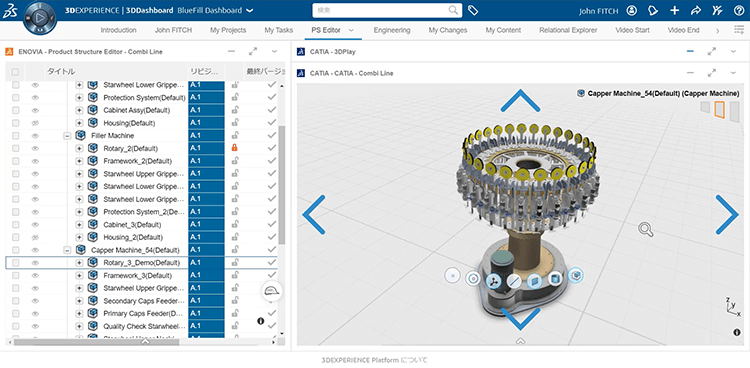Select the orange view thumbnail in the viewer corner
The height and width of the screenshot is (368, 750).
click(x=719, y=109)
